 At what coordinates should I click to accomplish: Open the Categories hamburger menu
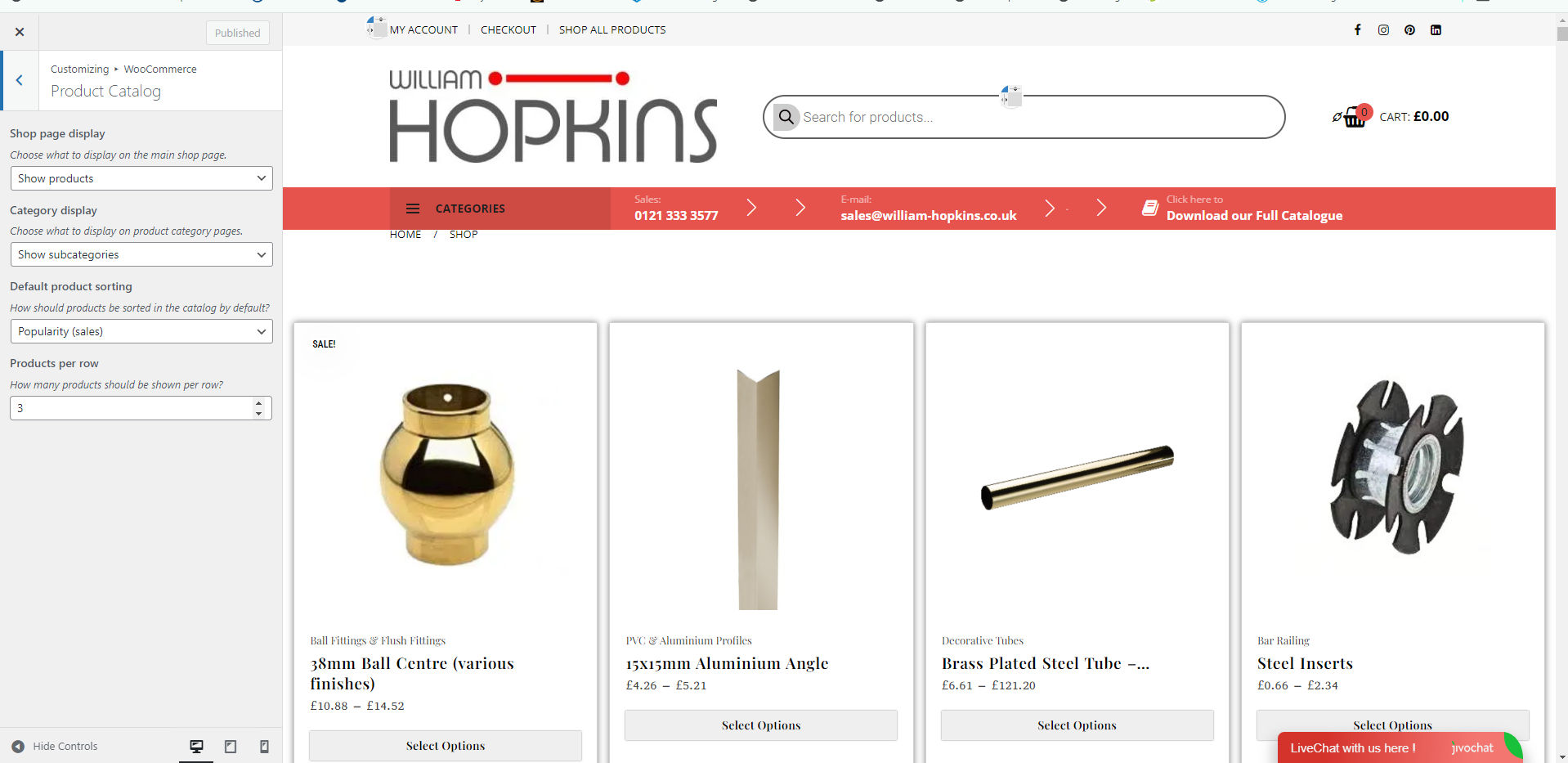[413, 209]
